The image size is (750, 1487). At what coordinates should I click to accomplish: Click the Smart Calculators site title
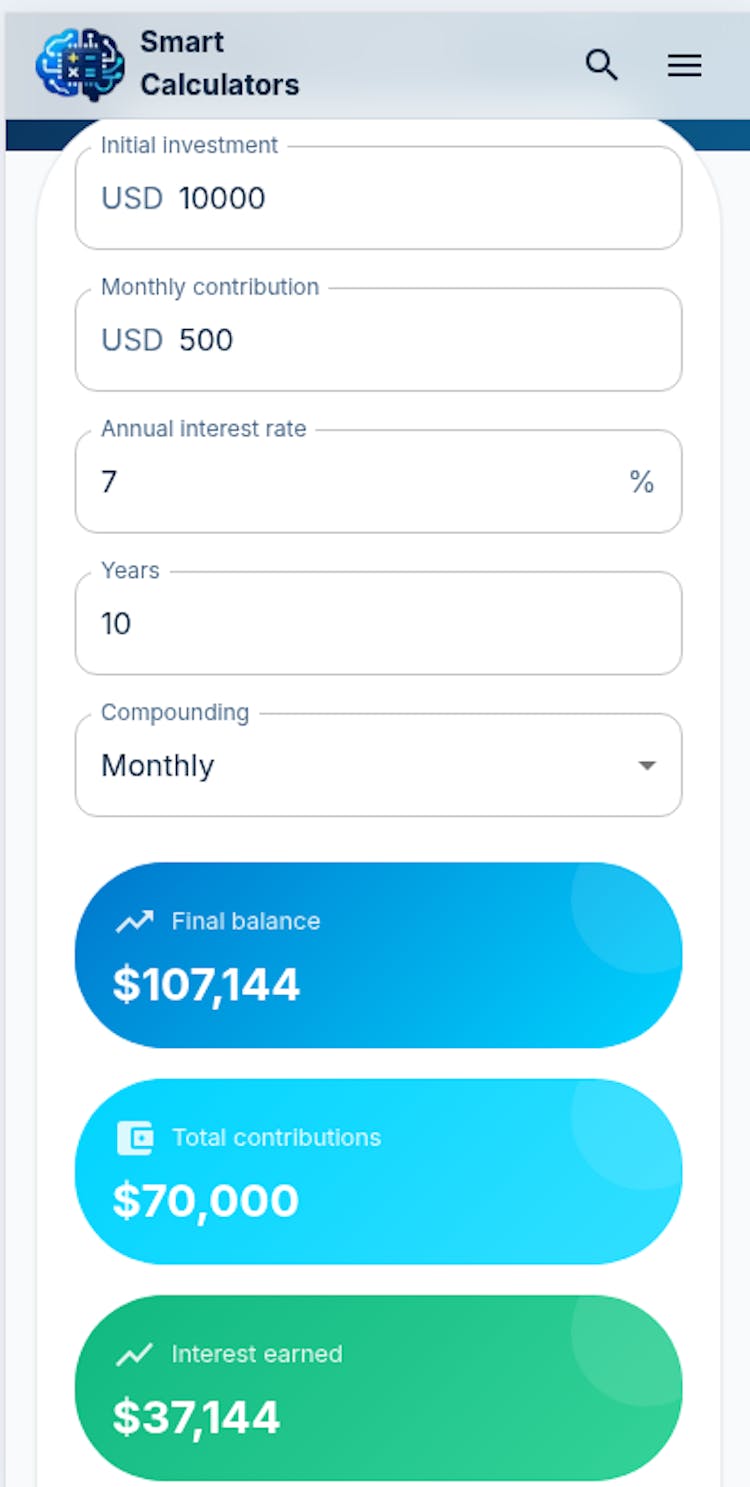point(219,64)
